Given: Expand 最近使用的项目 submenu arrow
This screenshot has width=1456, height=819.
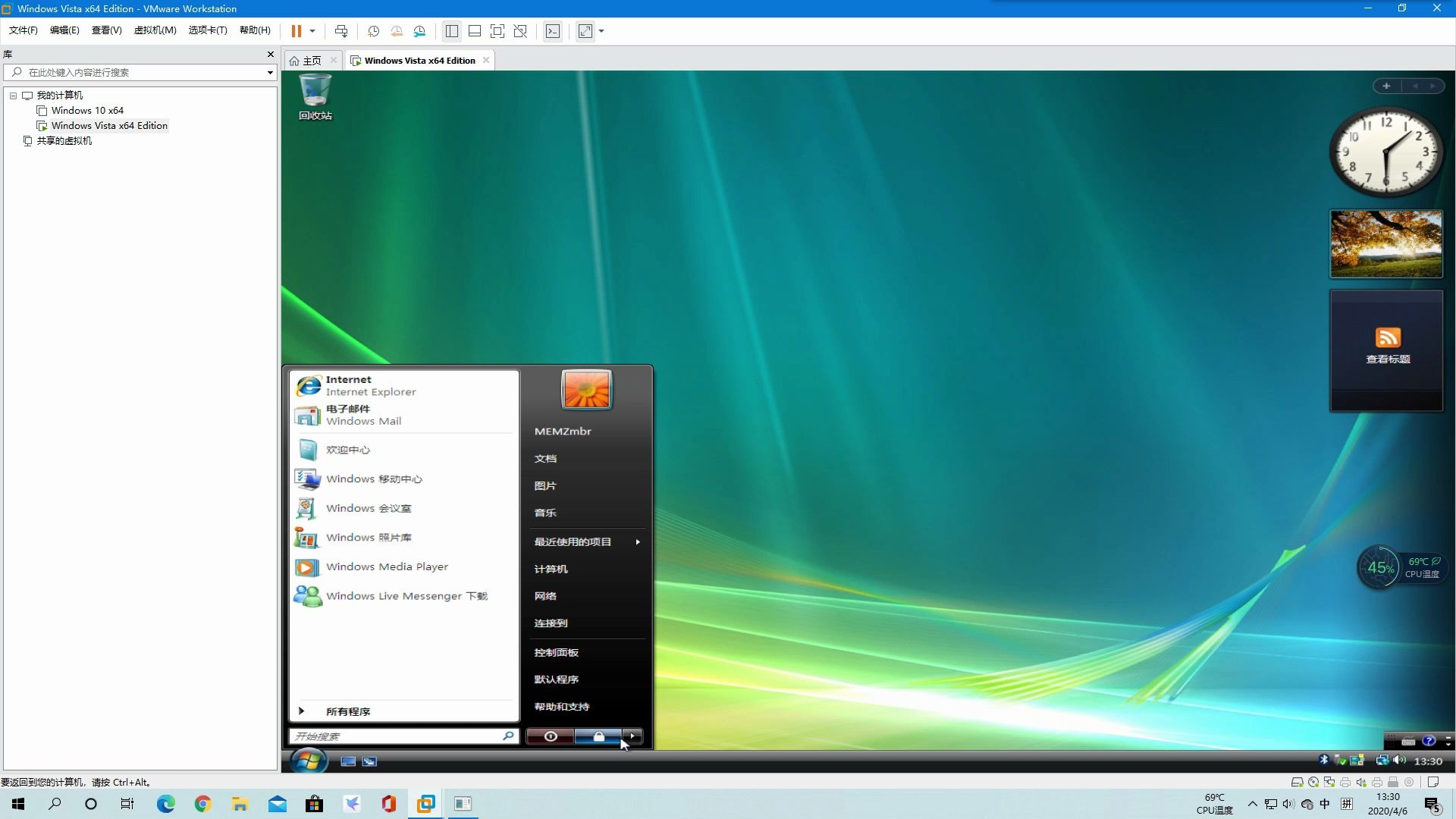Looking at the screenshot, I should coord(638,541).
